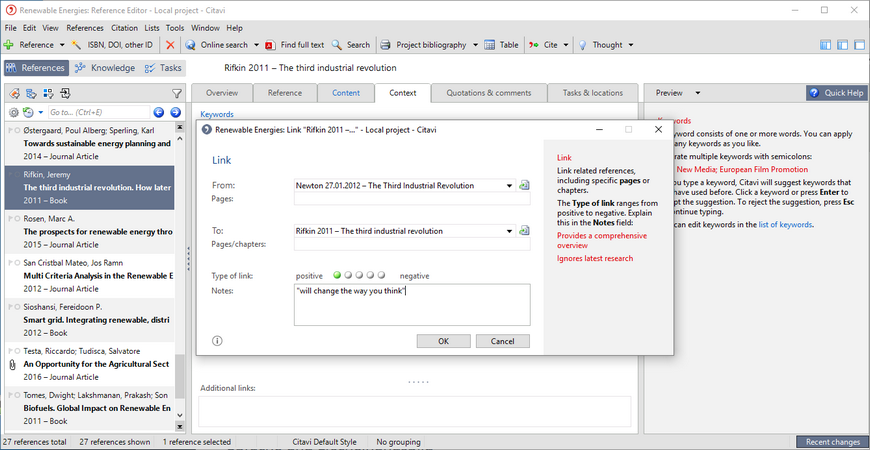Click the green plus Reference icon

[9, 45]
